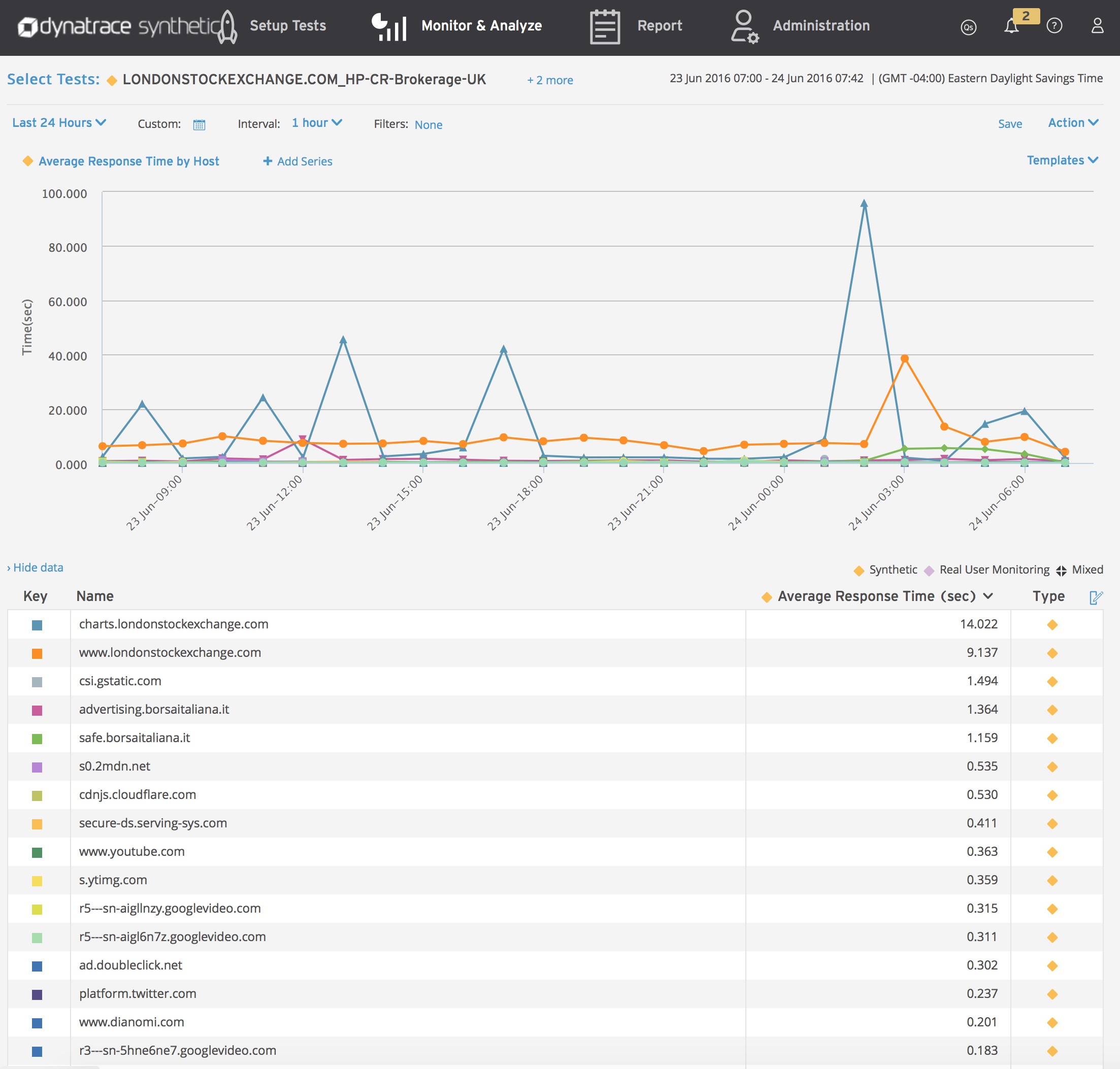Image resolution: width=1120 pixels, height=1069 pixels.
Task: Click the Name column header
Action: (x=94, y=596)
